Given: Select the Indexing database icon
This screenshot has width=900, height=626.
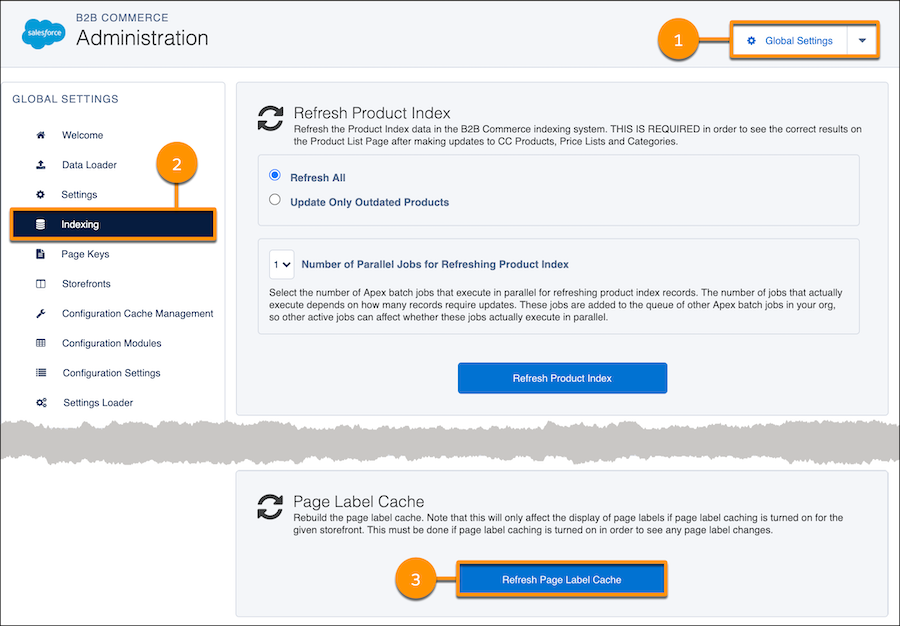Looking at the screenshot, I should point(38,223).
